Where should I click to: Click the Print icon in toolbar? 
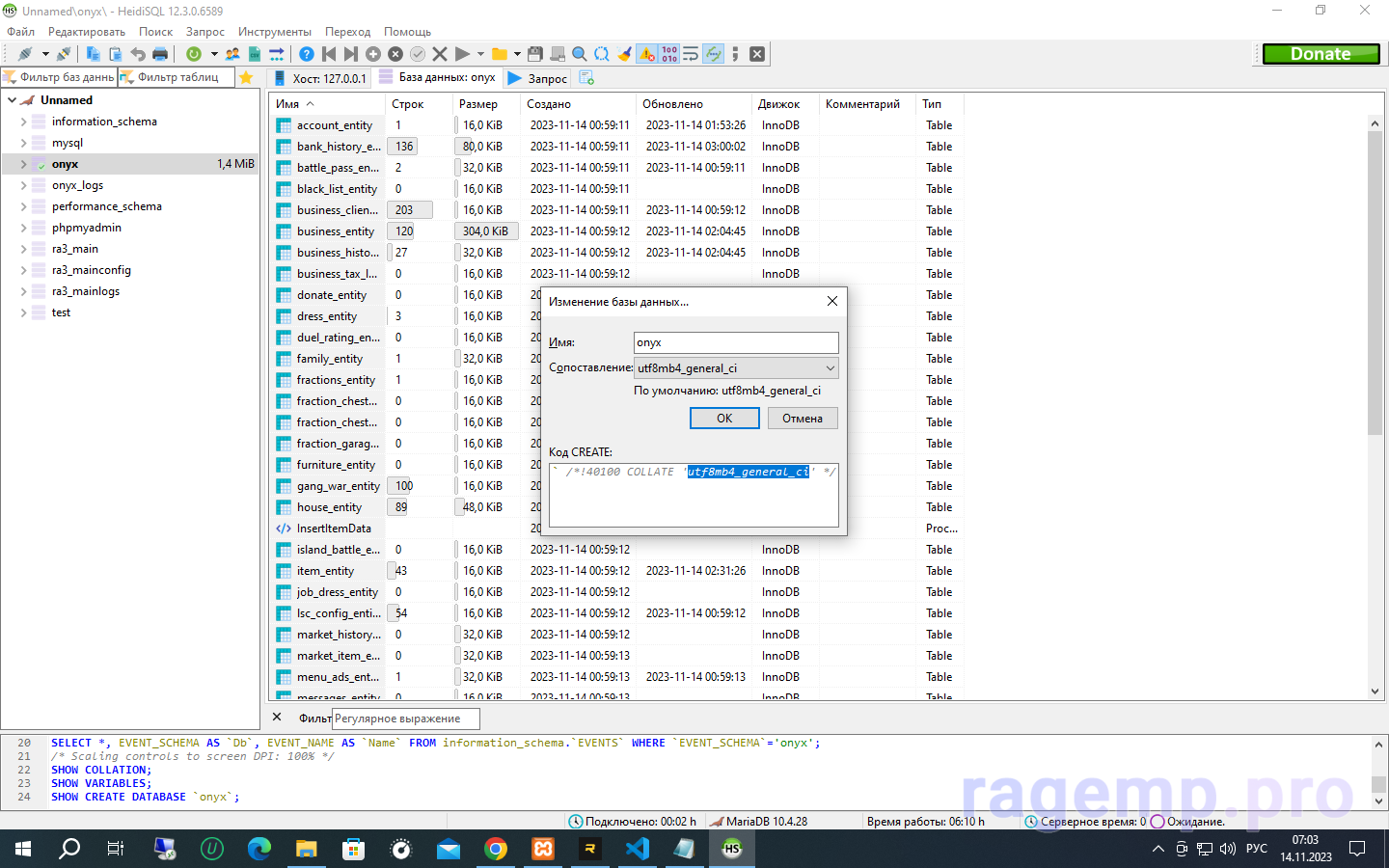(160, 54)
